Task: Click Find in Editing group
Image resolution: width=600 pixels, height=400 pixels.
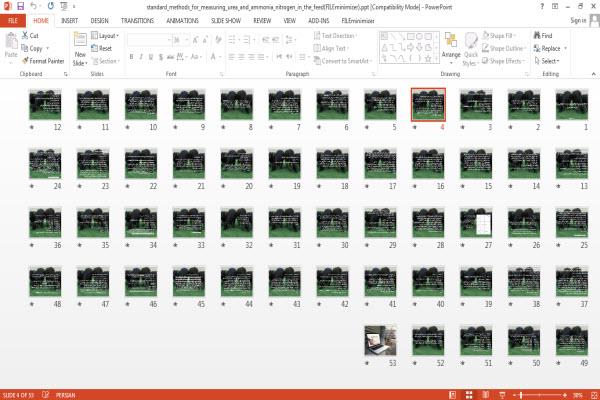Action: click(x=543, y=36)
